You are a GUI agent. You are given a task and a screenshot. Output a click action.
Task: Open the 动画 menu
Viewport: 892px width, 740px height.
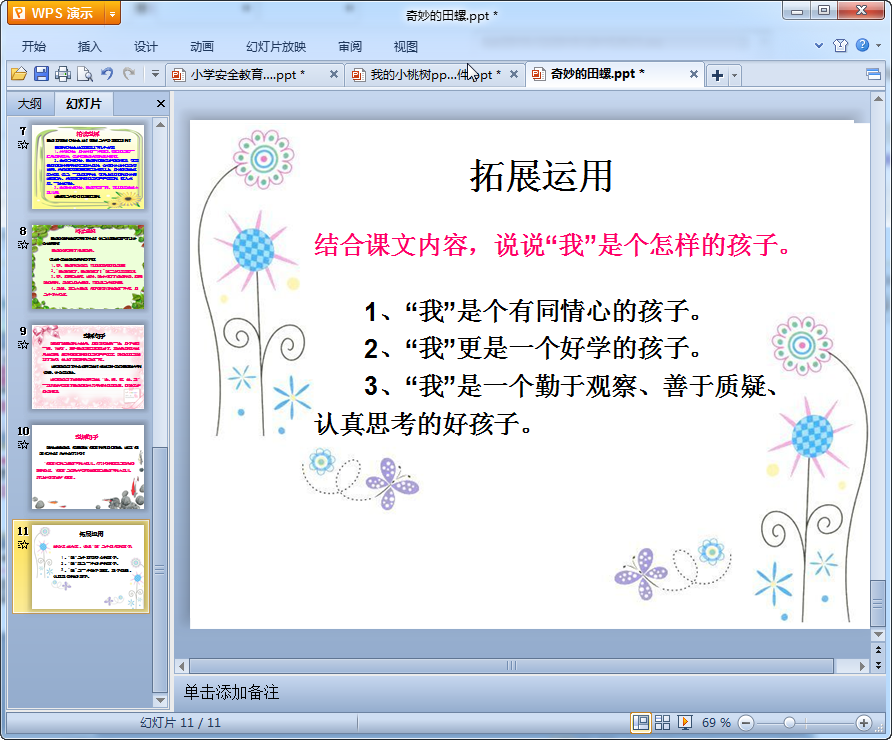coord(202,47)
